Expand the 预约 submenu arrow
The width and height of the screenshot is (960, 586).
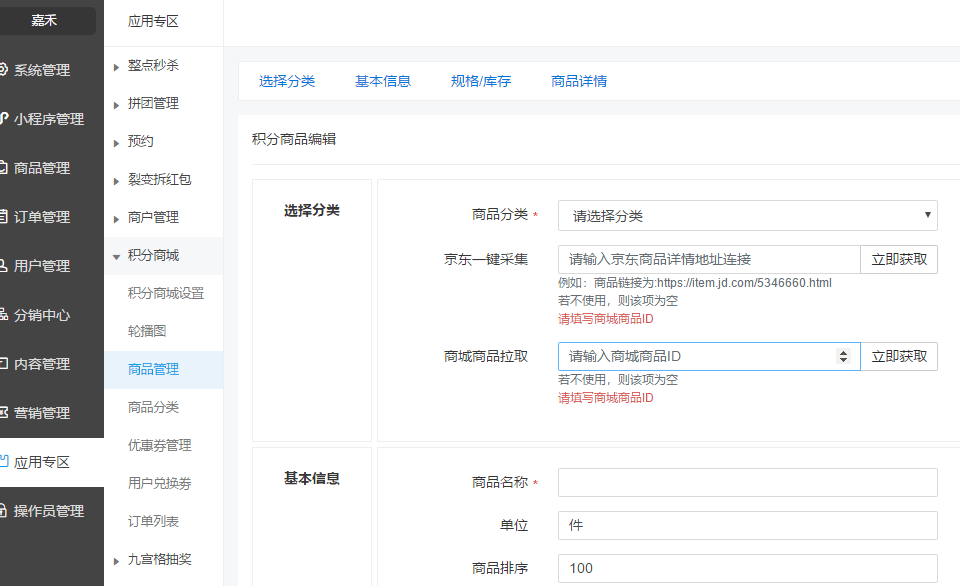click(x=116, y=143)
